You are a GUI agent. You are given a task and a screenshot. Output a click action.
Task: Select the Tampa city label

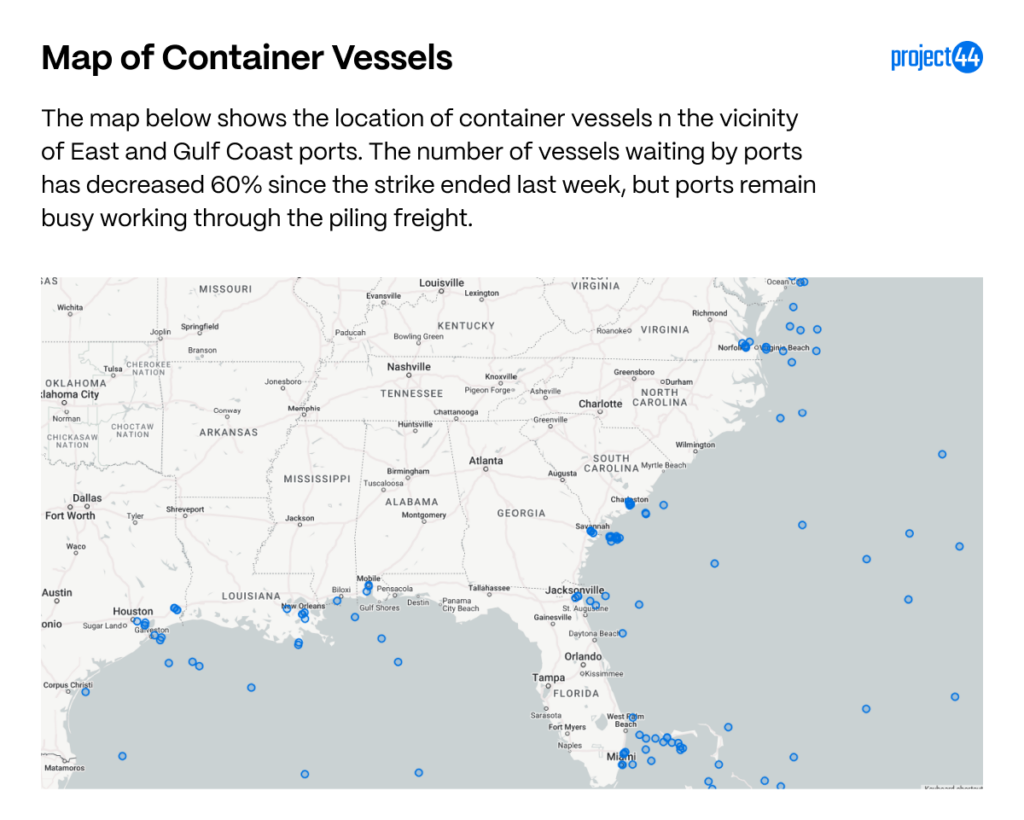tap(548, 678)
